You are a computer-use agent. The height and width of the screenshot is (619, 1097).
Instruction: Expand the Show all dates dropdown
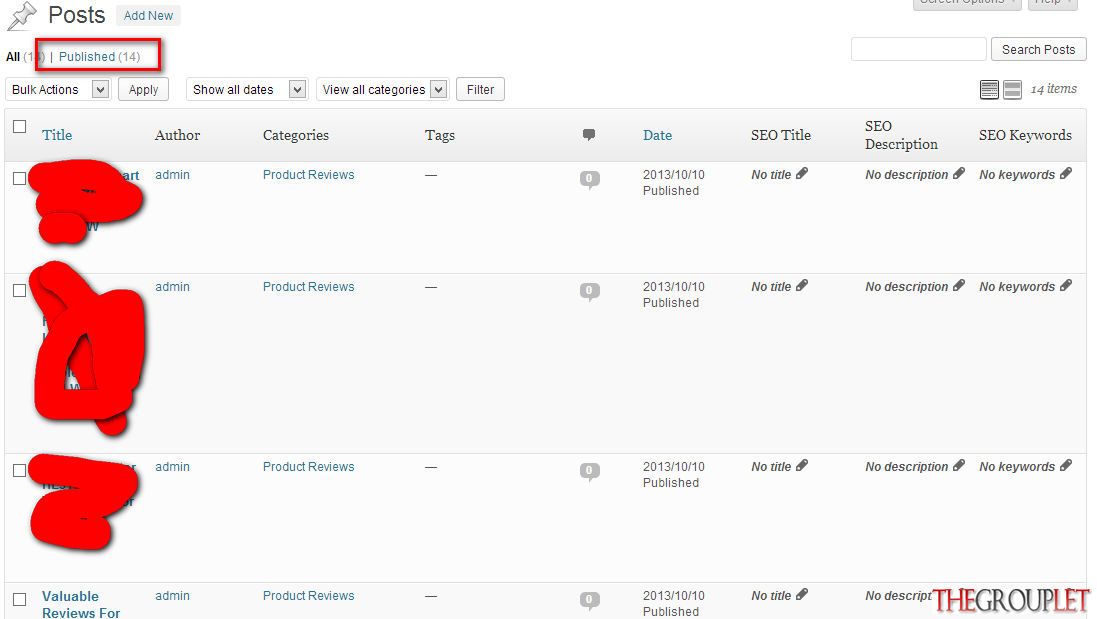(x=246, y=90)
